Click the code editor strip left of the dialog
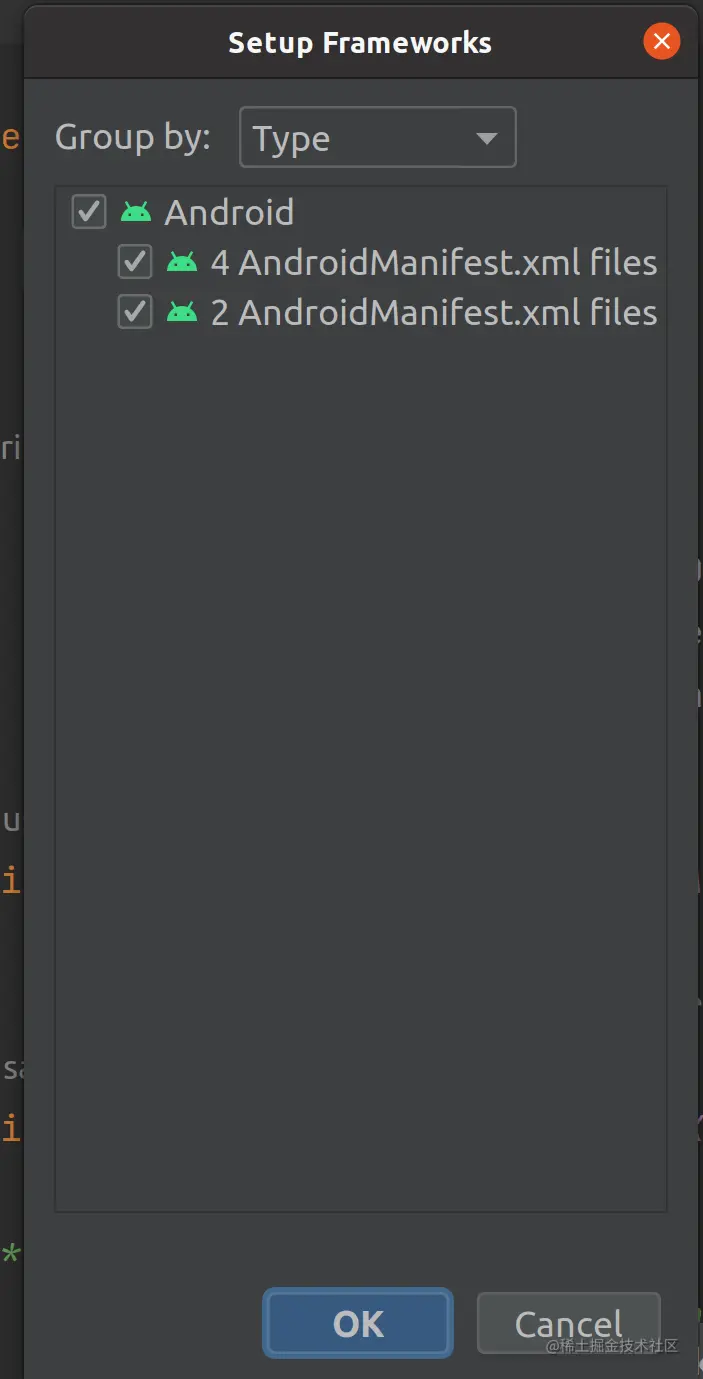The image size is (703, 1379). coord(11,700)
